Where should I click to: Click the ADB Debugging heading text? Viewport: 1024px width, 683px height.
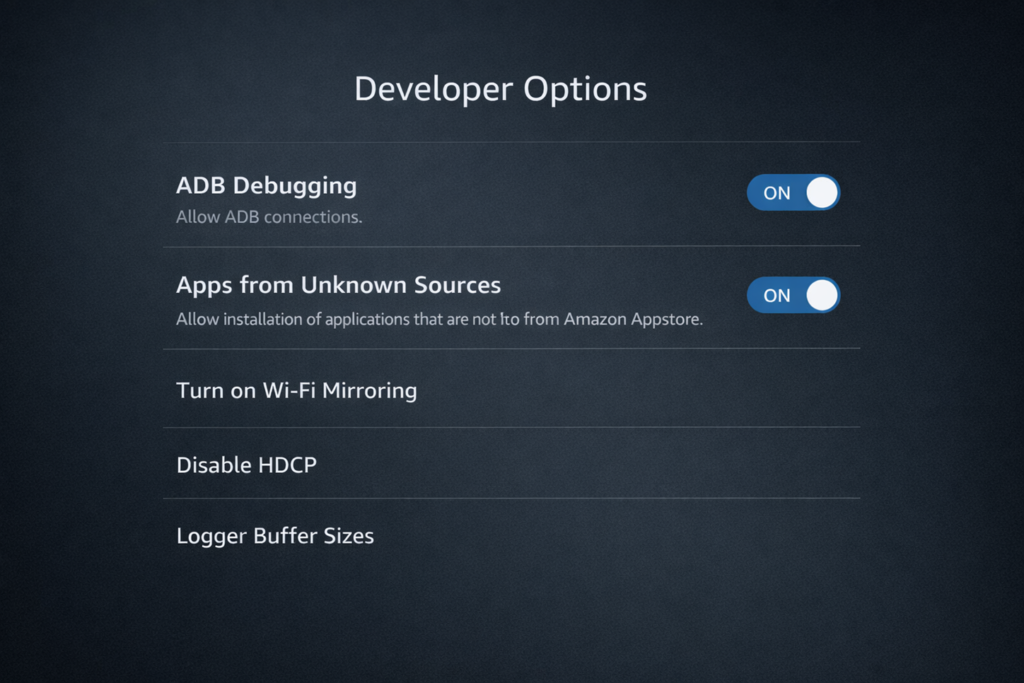pyautogui.click(x=266, y=186)
